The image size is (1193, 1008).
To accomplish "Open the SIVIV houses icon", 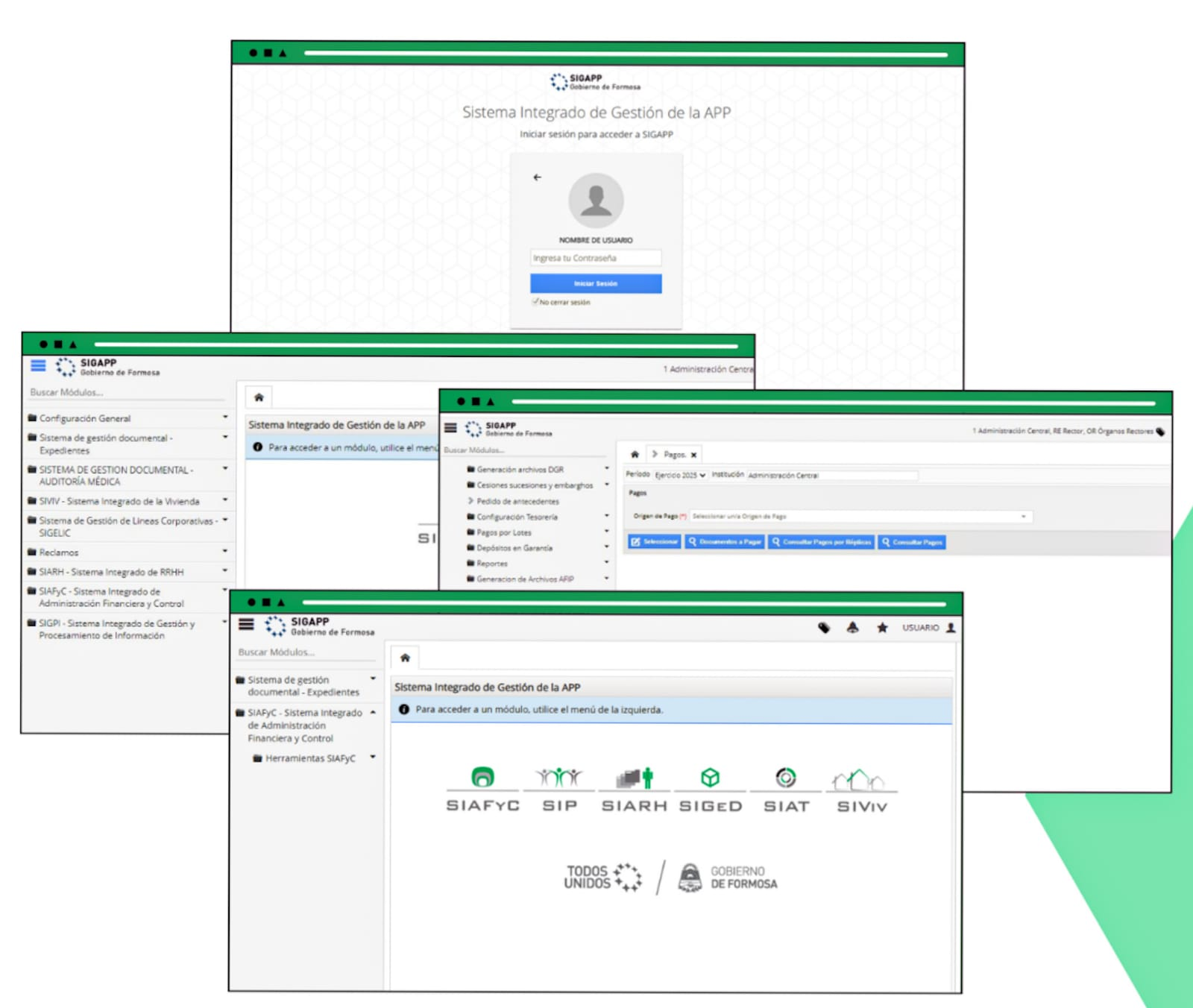I will point(860,780).
